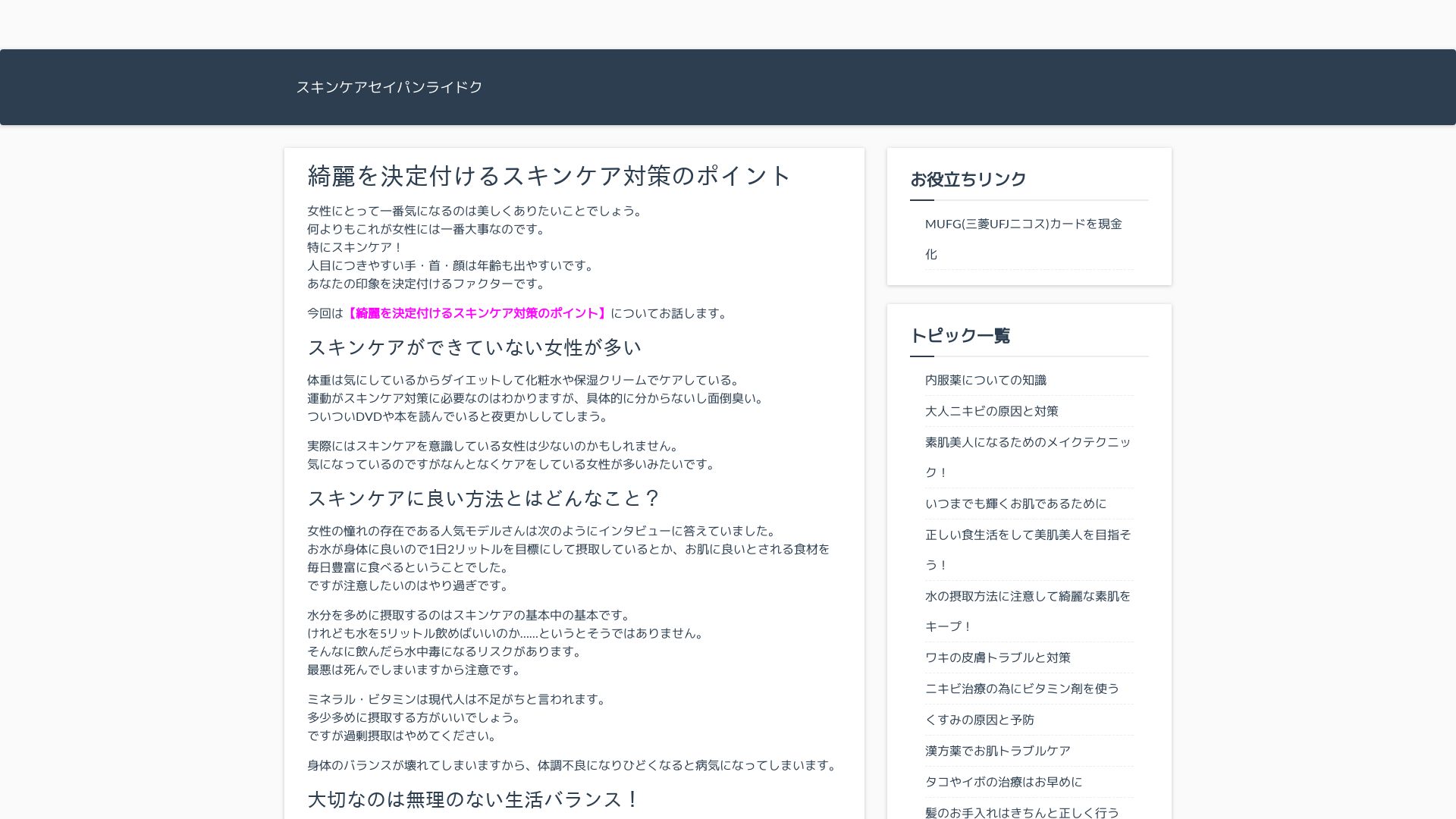Click the トピック一覧 sidebar heading
This screenshot has width=1456, height=819.
pos(959,336)
